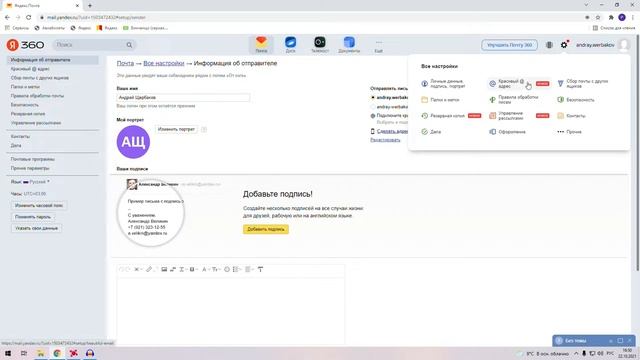Screen dimensions: 640x360
Task: Select 'Управление рассылками' in the left sidebar
Action: click(36, 123)
